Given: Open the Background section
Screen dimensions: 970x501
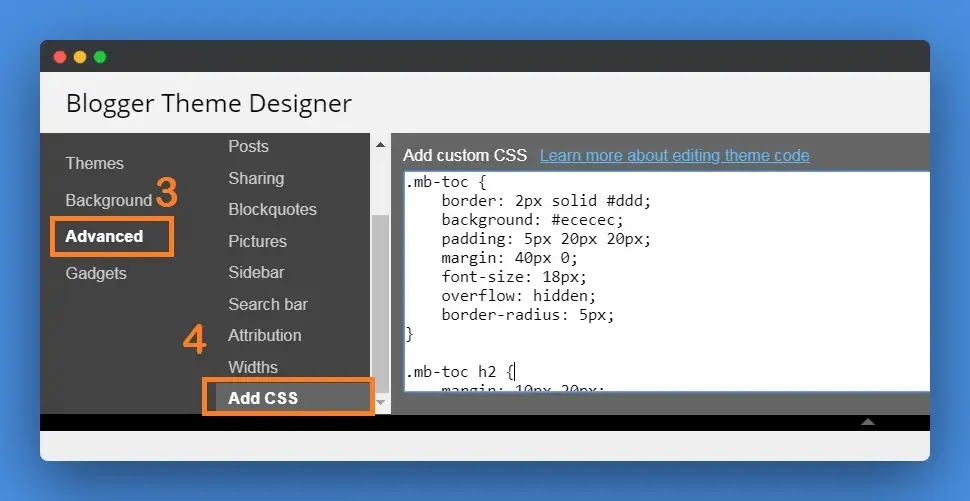Looking at the screenshot, I should pyautogui.click(x=109, y=200).
